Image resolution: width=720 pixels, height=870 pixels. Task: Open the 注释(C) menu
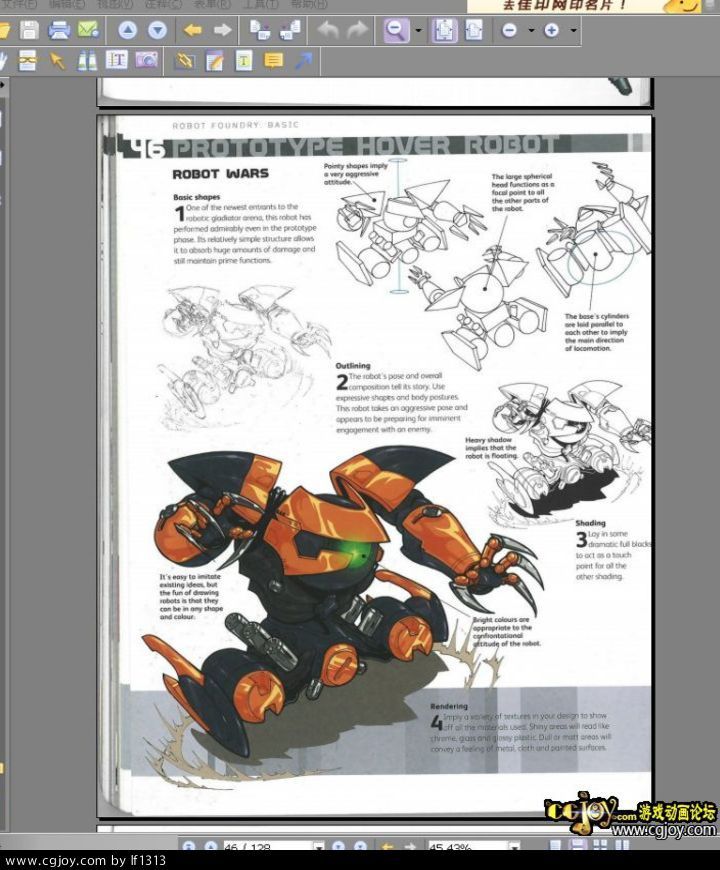pyautogui.click(x=163, y=3)
